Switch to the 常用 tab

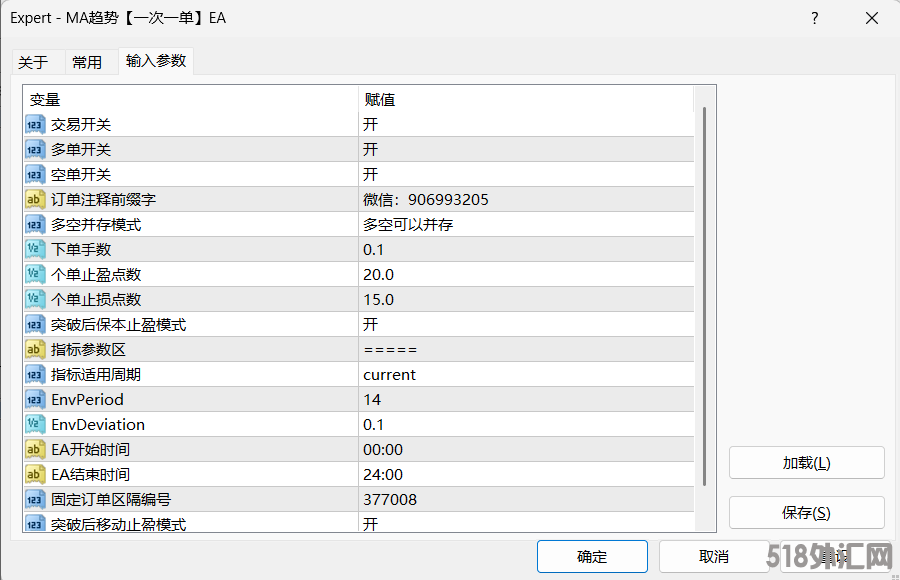point(87,62)
